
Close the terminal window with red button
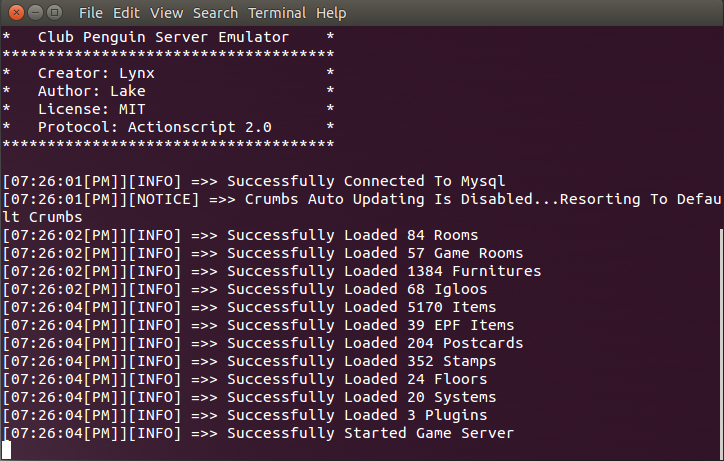pos(16,12)
